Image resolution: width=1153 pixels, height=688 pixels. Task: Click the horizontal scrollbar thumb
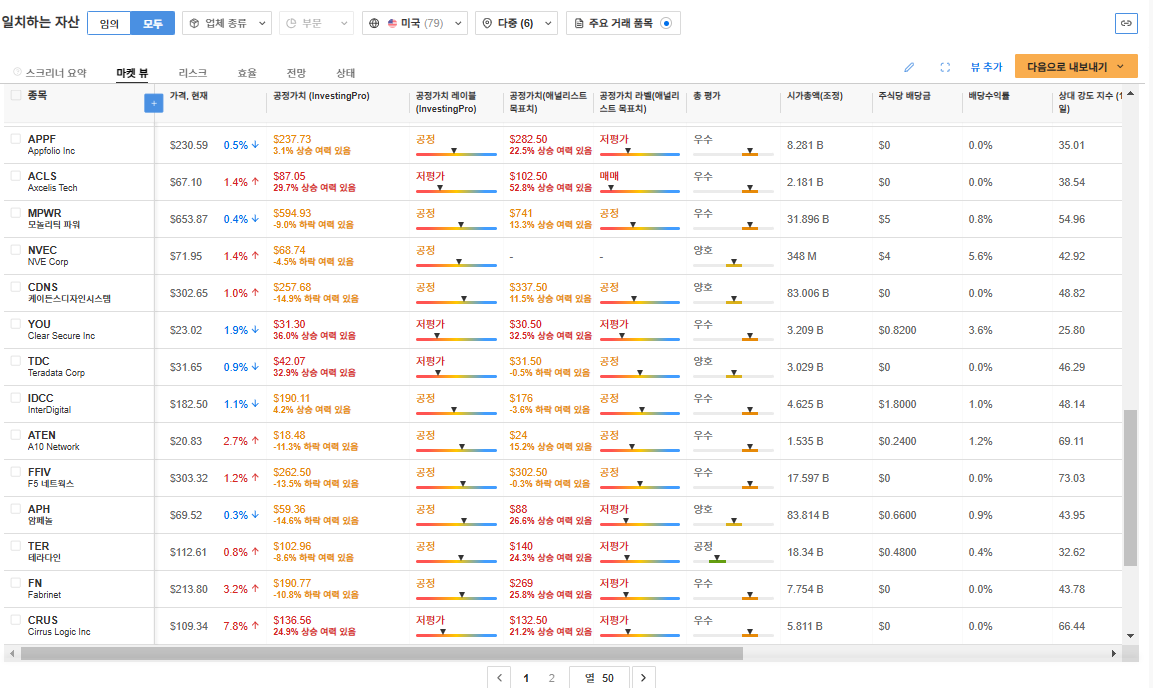click(382, 653)
